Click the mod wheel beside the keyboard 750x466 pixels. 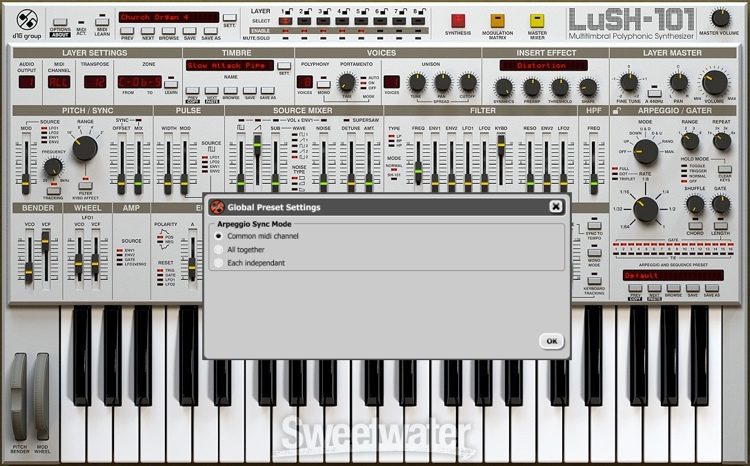(41, 397)
